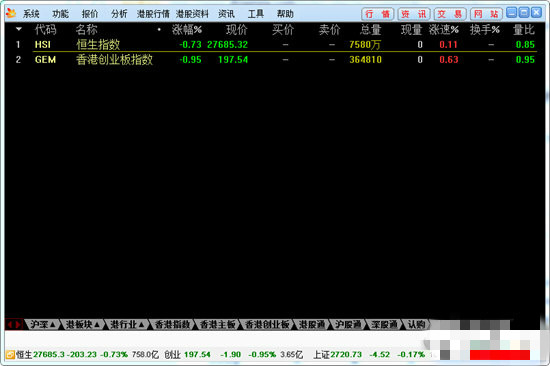Open the 帮助 menu
This screenshot has width=550, height=366.
285,14
